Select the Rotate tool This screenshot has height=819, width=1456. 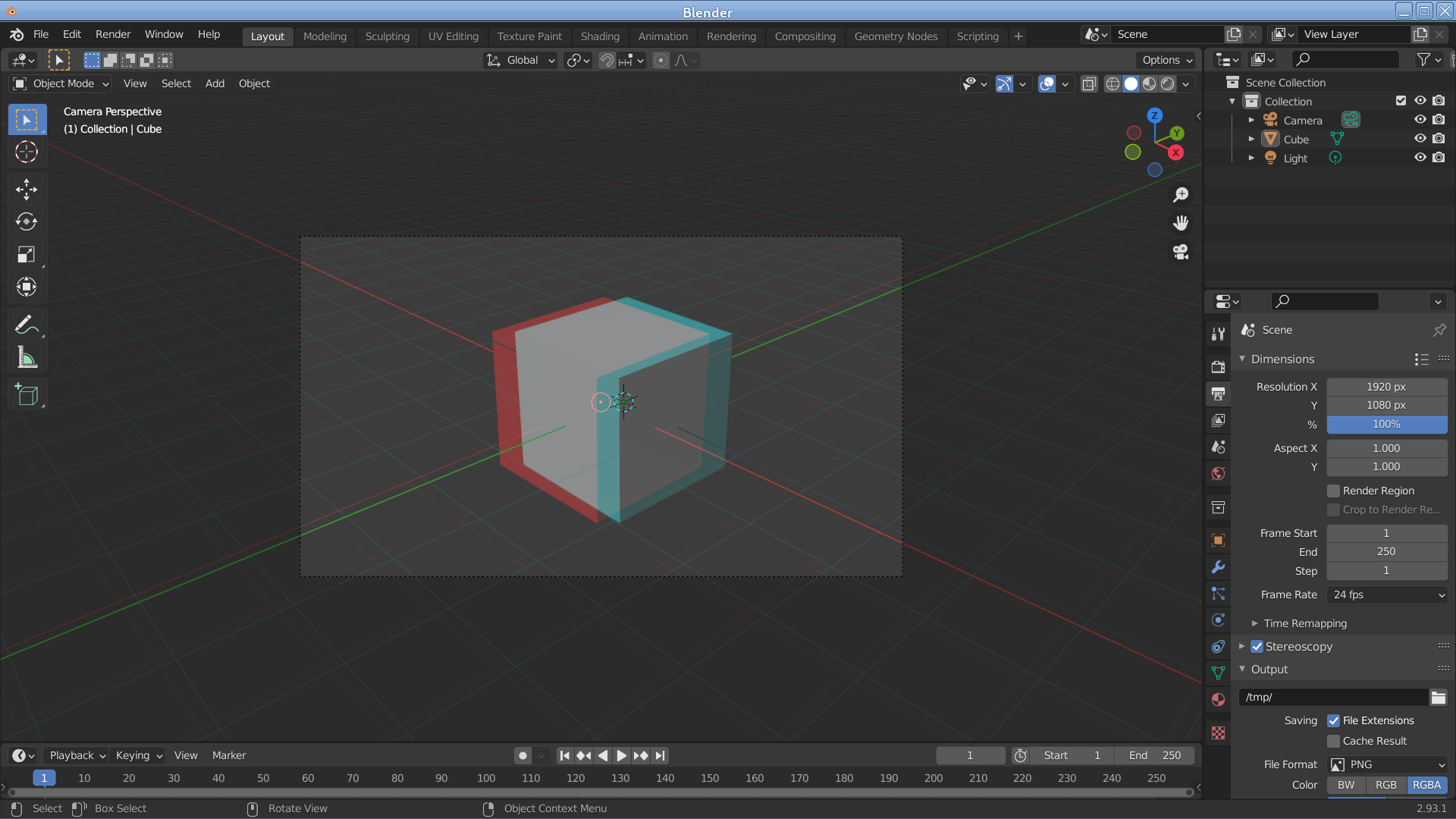(27, 221)
